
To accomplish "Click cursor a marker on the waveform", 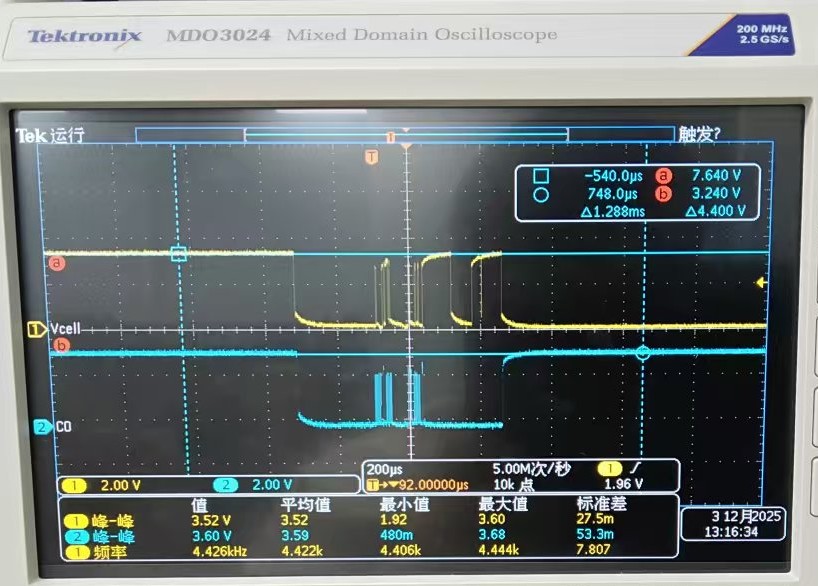I will tap(57, 262).
